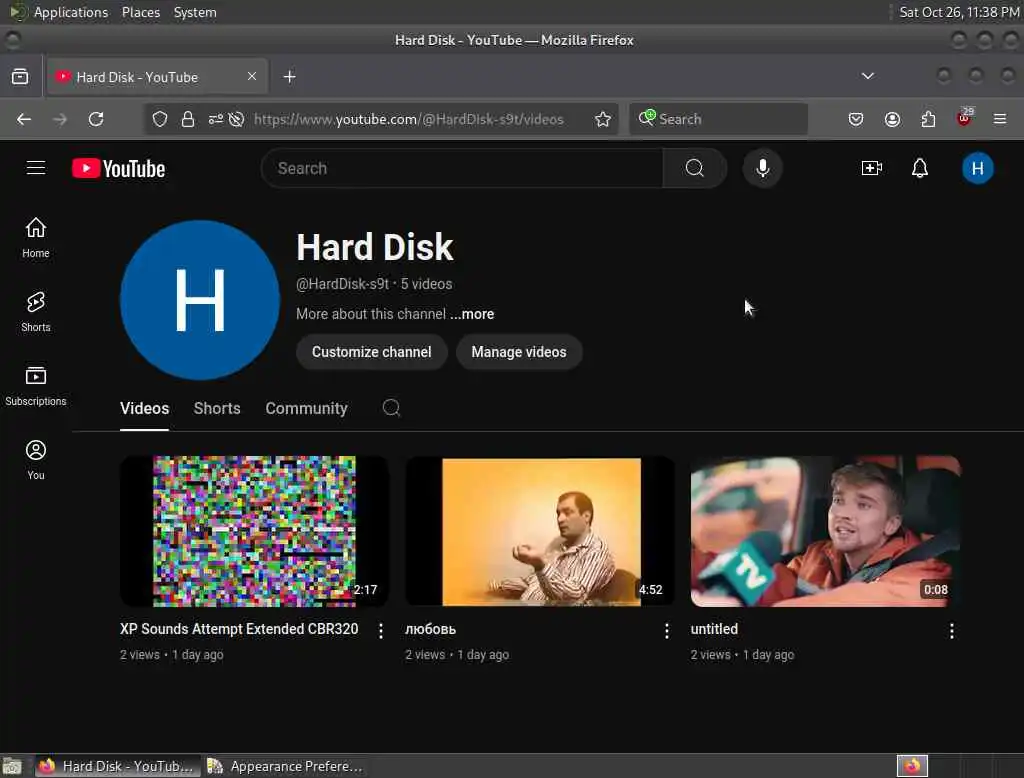Play the любовь video thumbnail

[540, 531]
